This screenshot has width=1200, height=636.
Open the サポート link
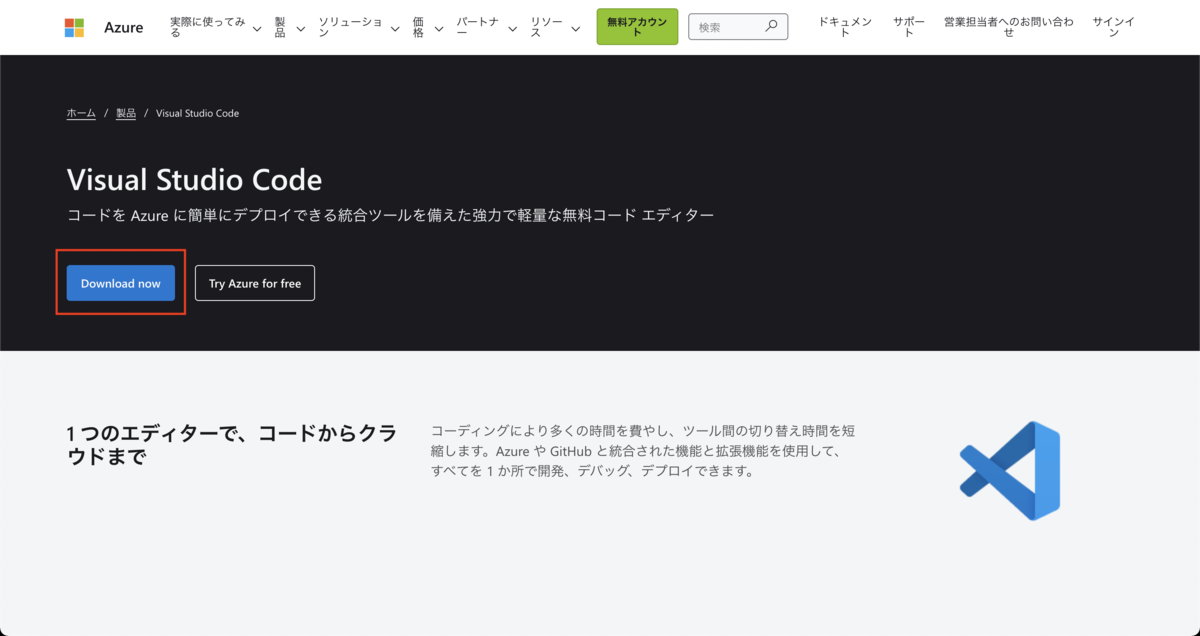909,27
